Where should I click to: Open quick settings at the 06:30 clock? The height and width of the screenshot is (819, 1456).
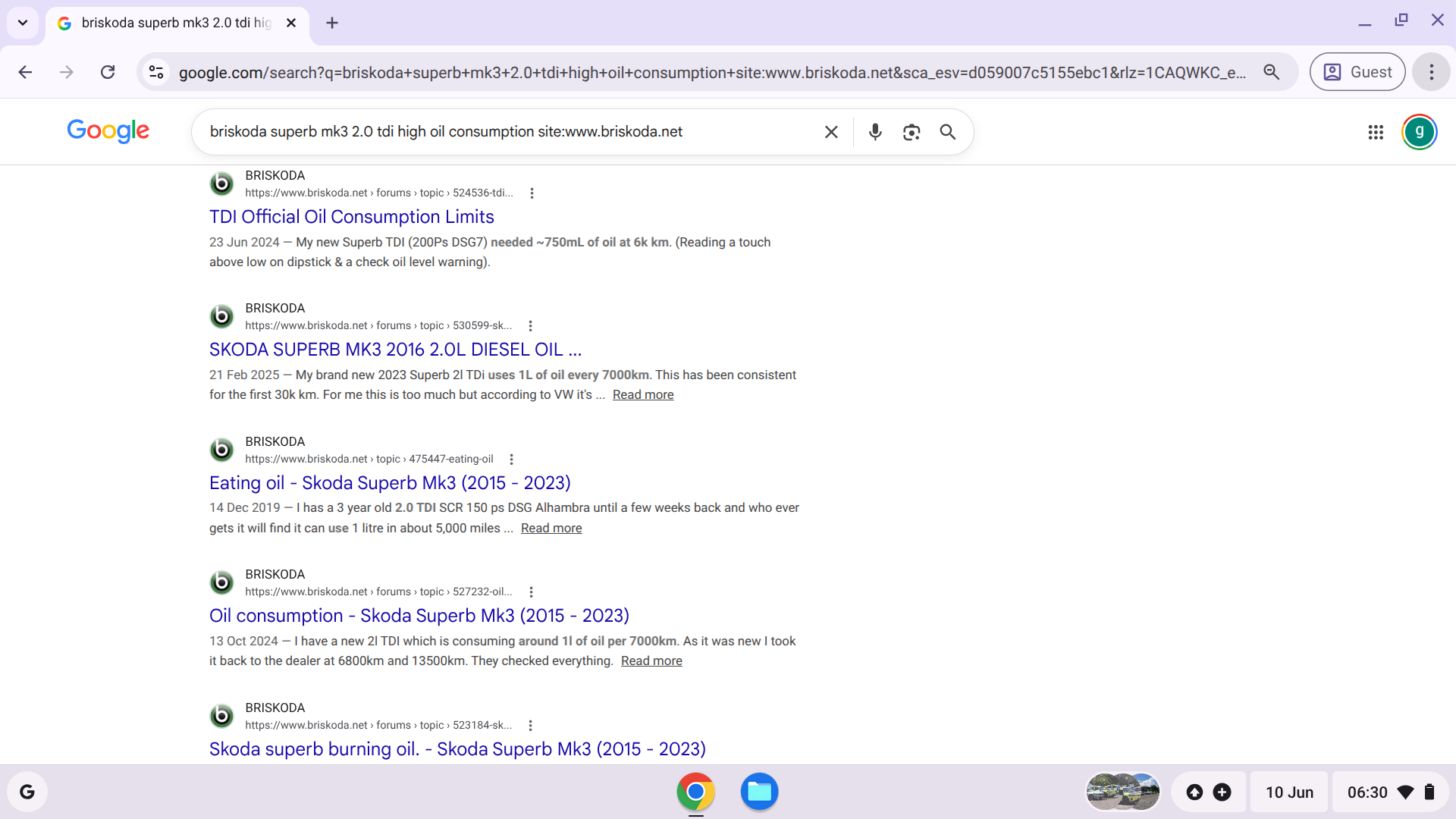point(1392,792)
